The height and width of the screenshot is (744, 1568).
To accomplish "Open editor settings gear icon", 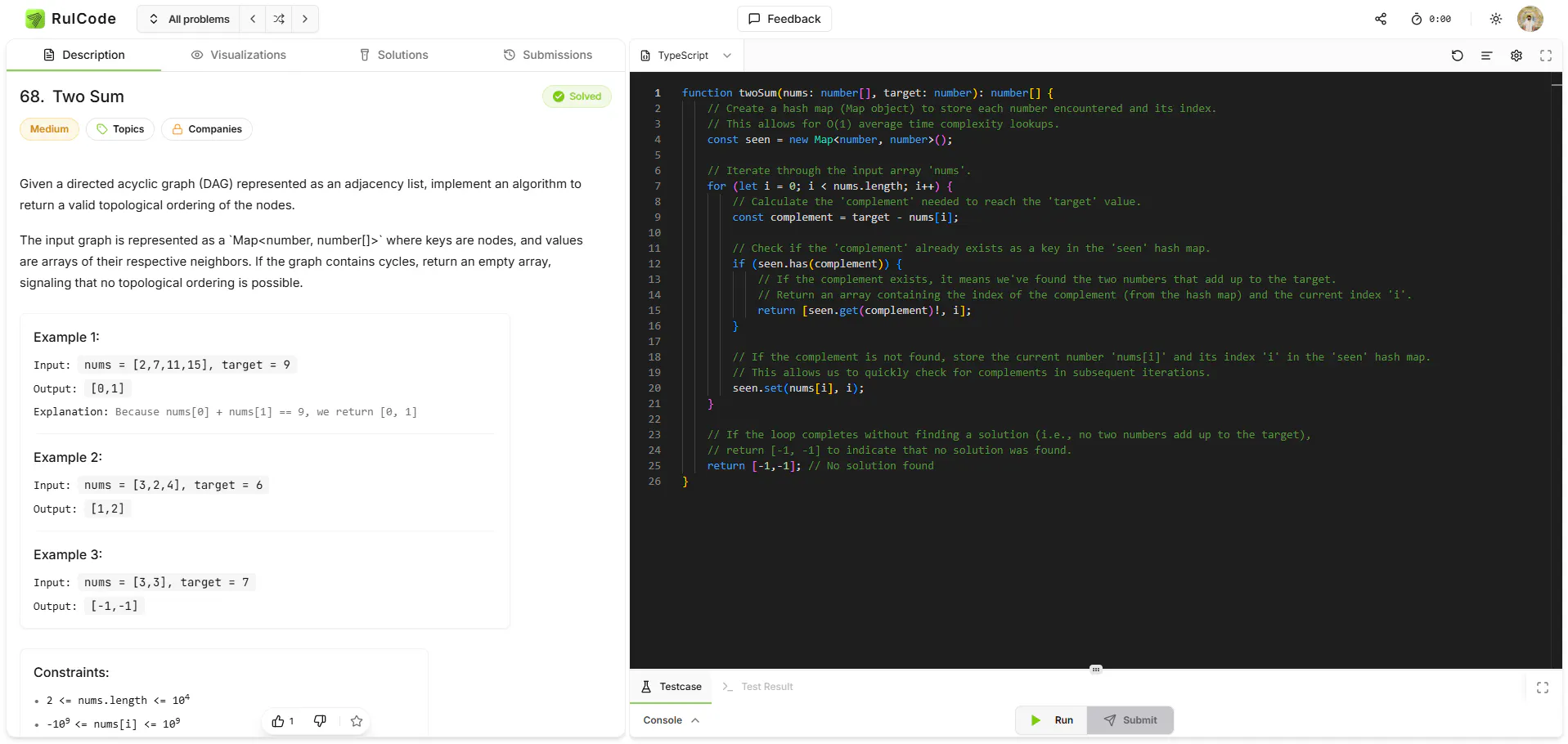I will tap(1516, 56).
